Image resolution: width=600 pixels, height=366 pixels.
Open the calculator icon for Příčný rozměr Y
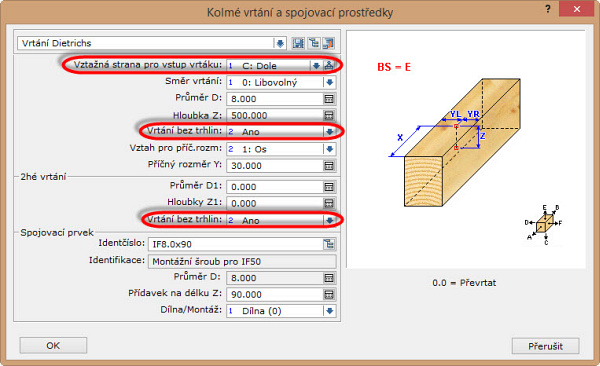(x=329, y=166)
